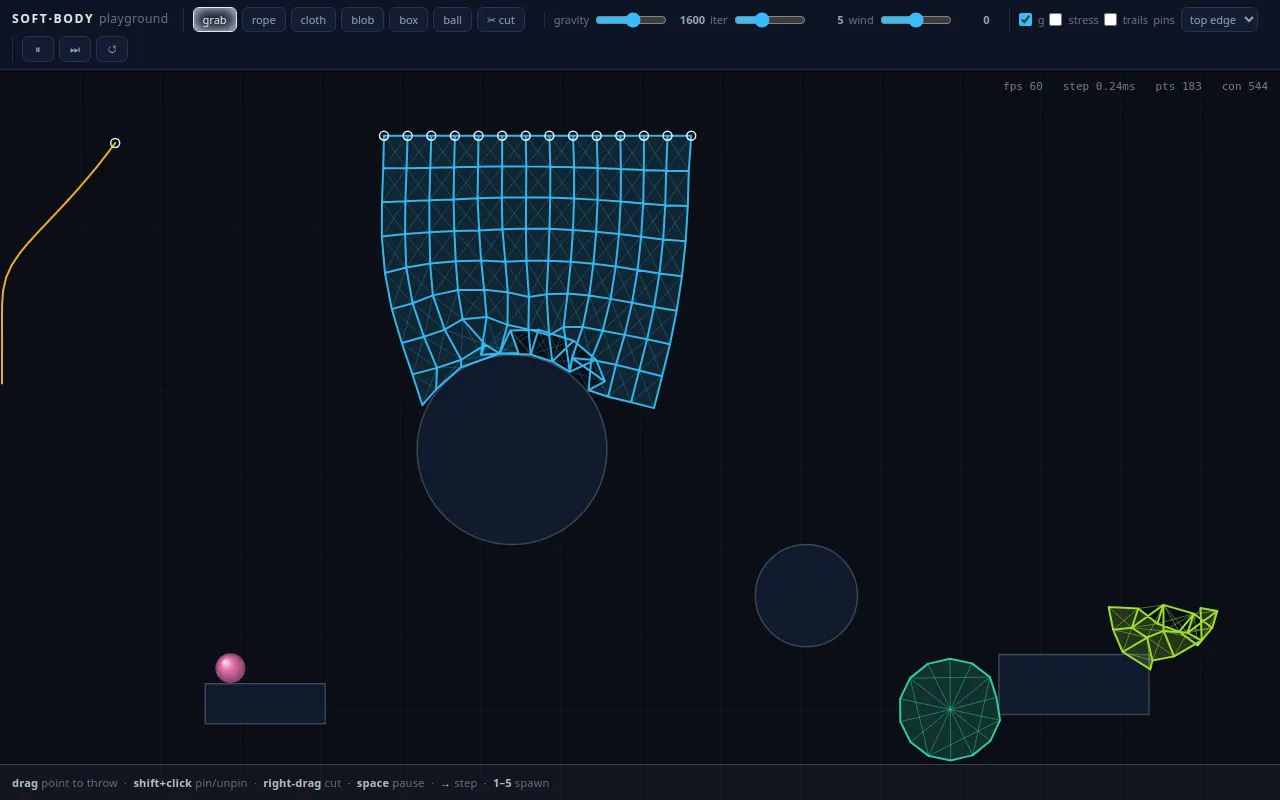Open the pins 'top edge' dropdown
The image size is (1280, 800).
coord(1219,20)
